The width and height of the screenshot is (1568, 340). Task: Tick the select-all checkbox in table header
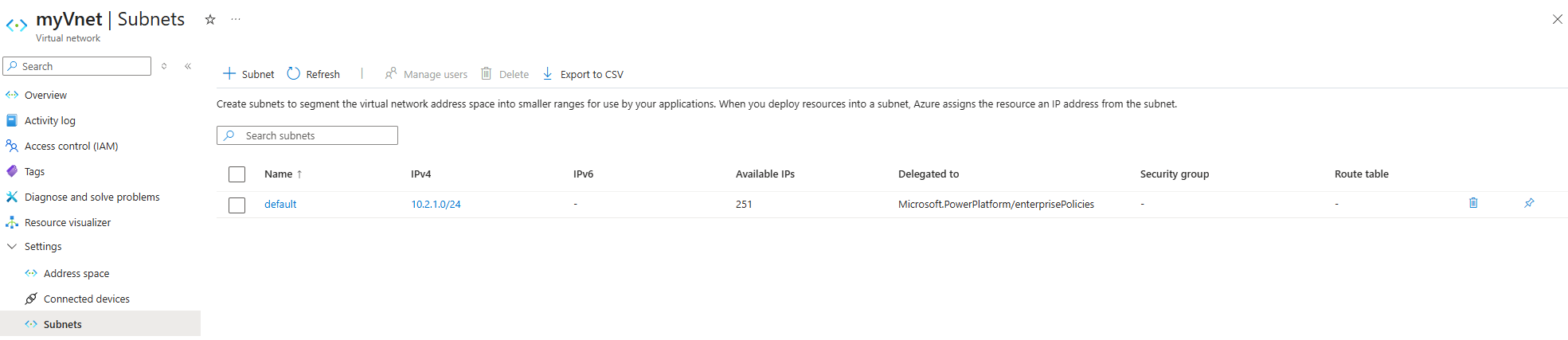click(x=237, y=174)
